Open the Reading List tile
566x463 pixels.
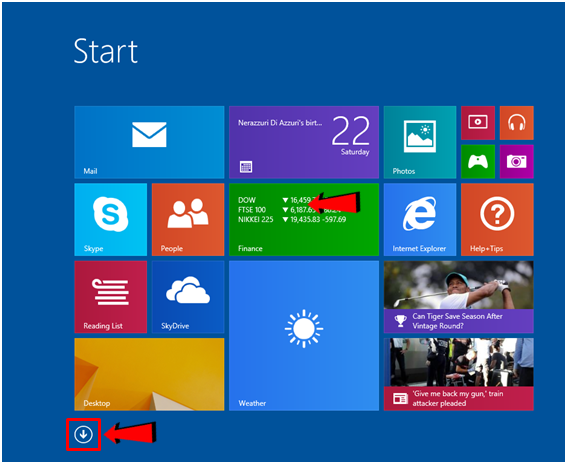click(110, 297)
